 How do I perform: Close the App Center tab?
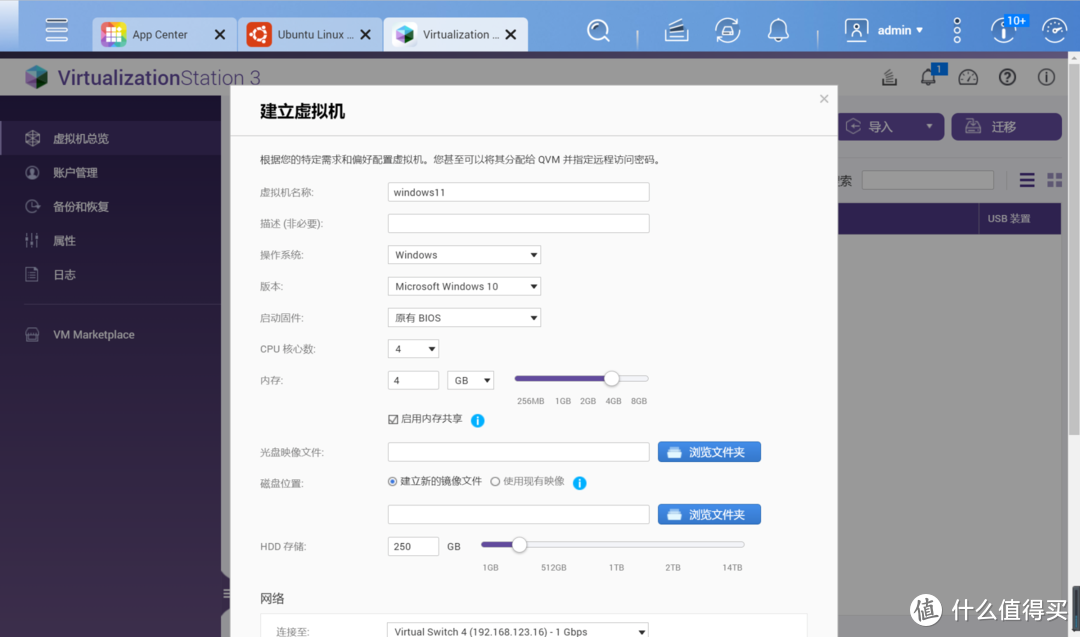(x=220, y=34)
